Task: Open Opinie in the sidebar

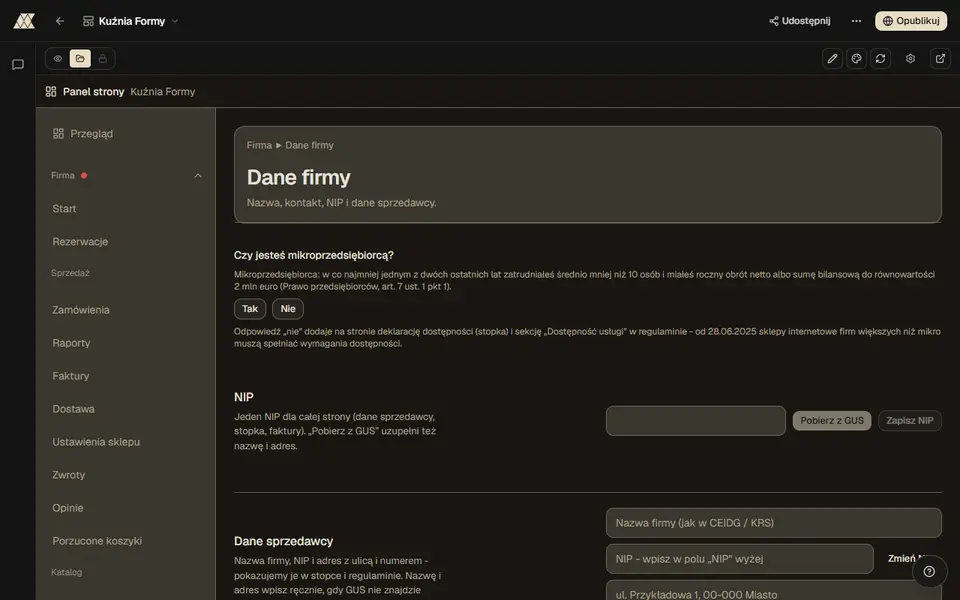Action: (x=126, y=508)
